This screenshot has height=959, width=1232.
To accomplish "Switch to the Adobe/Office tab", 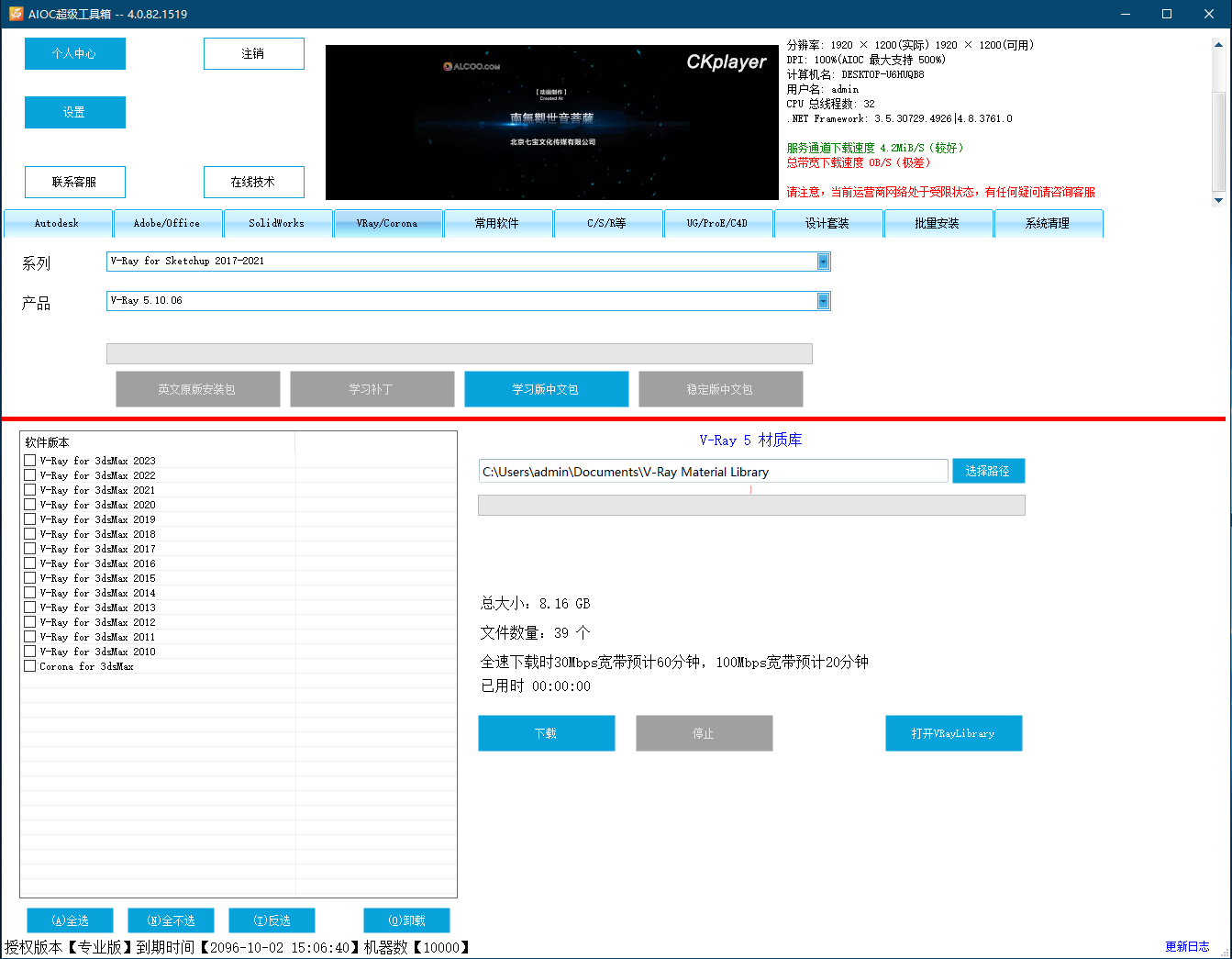I will point(168,223).
